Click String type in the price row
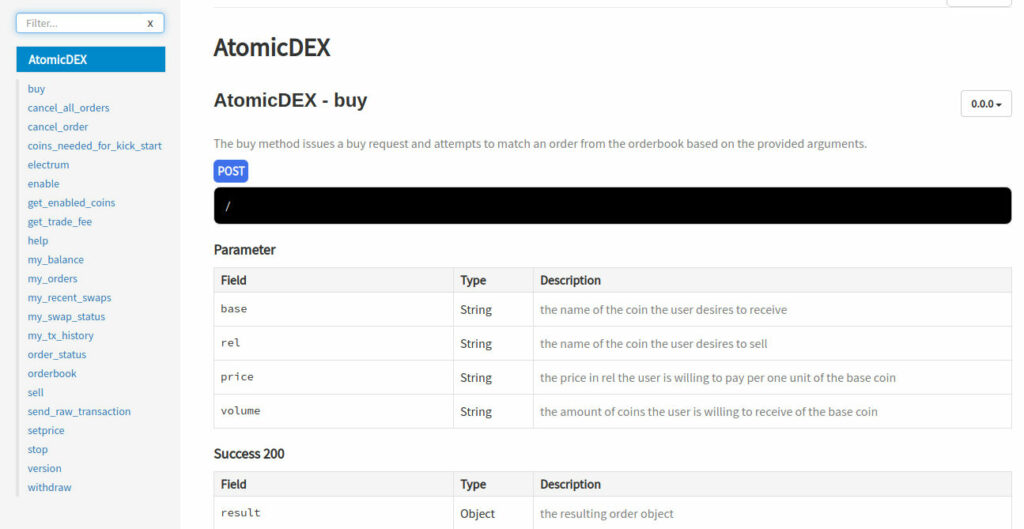The height and width of the screenshot is (529, 1024). [476, 377]
